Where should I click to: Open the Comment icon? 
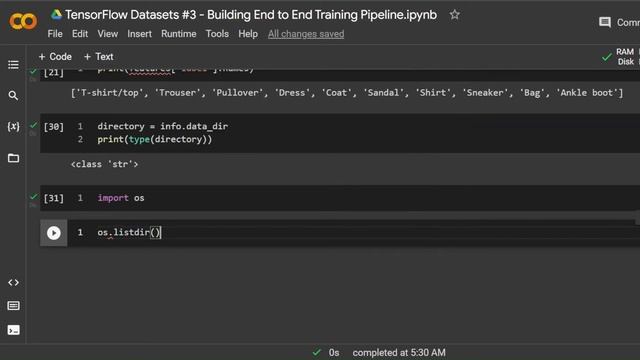pyautogui.click(x=604, y=22)
